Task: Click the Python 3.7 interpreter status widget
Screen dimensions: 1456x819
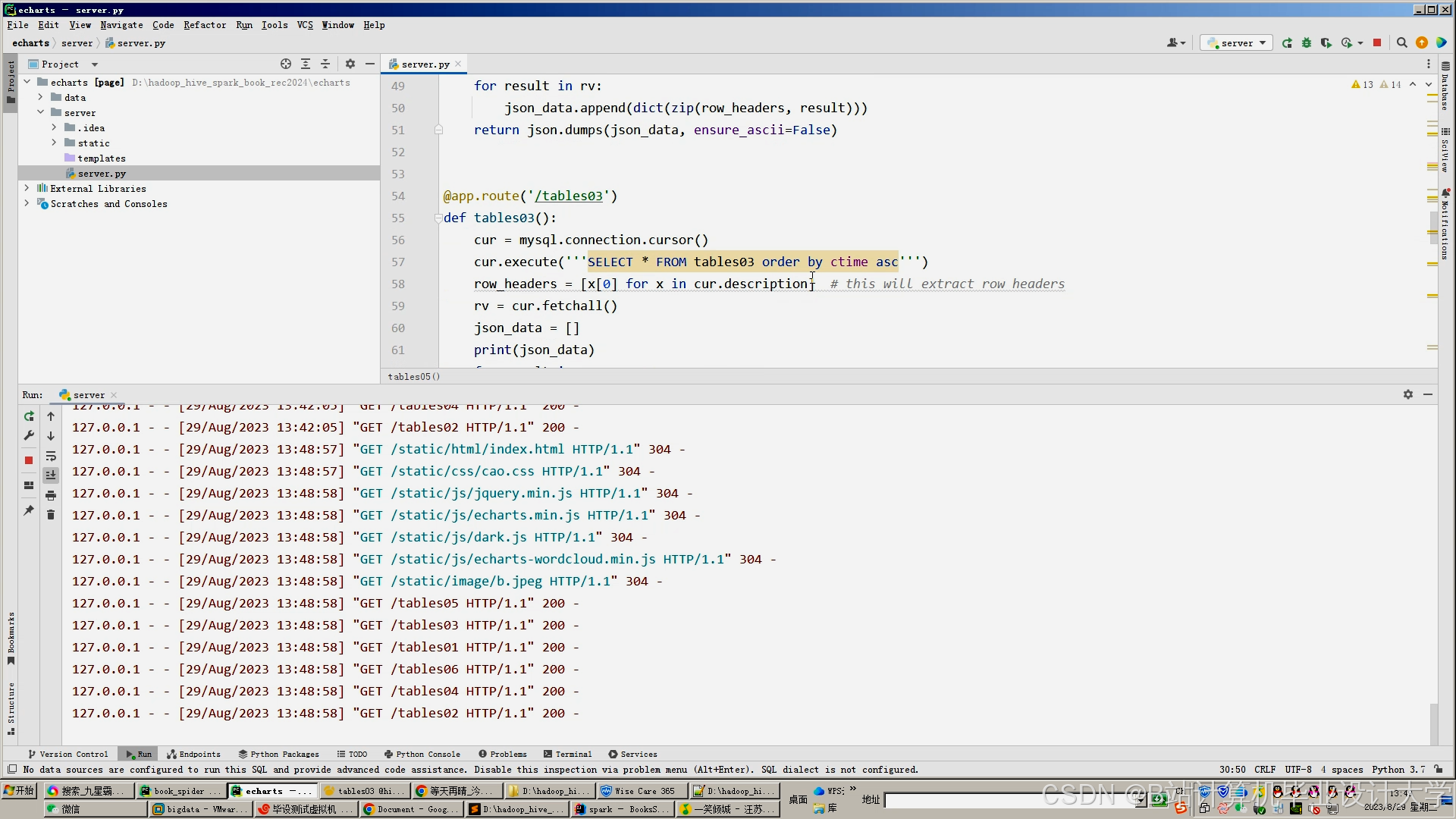Action: pos(1398,770)
